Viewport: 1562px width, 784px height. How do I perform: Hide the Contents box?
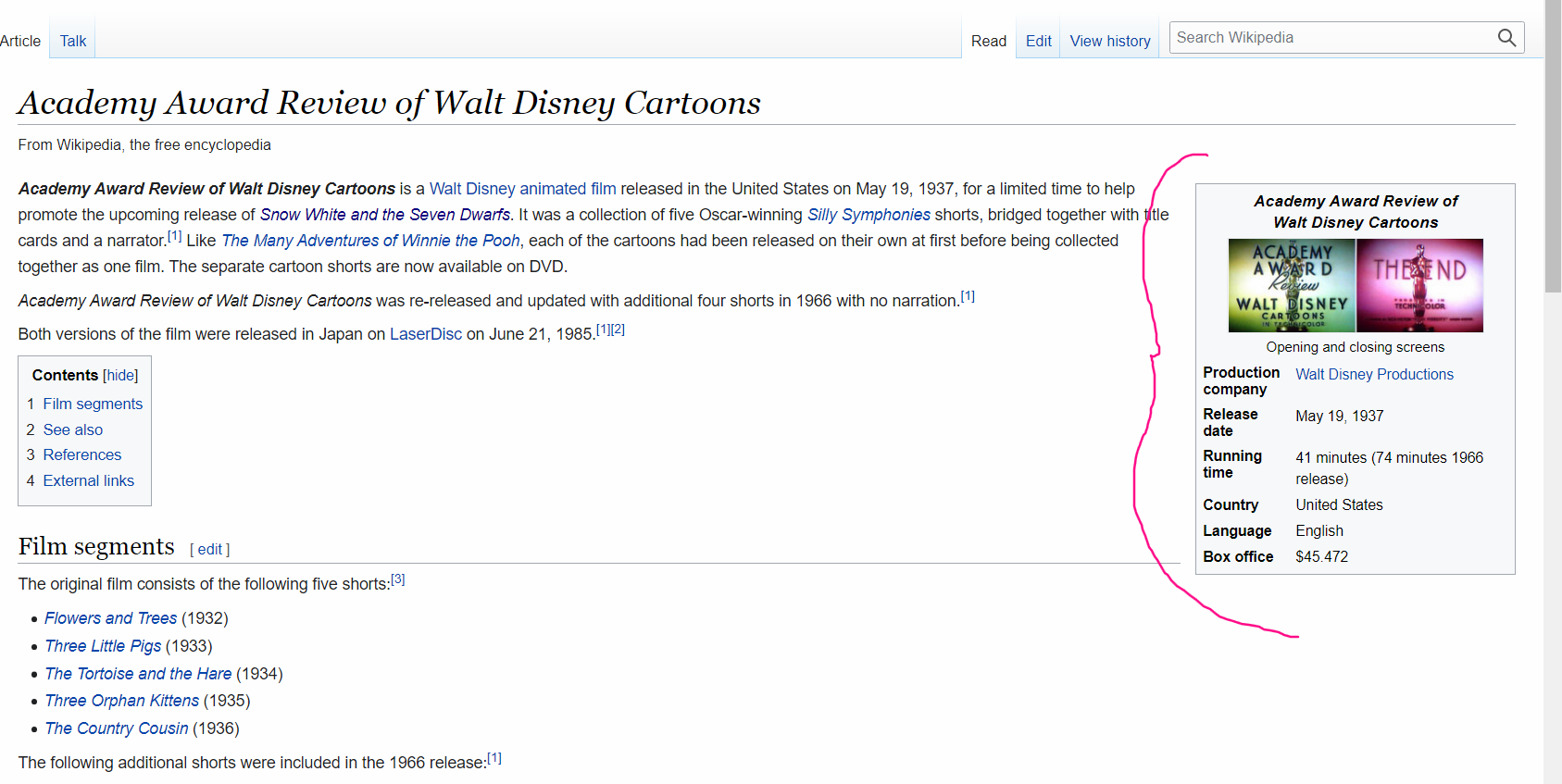tap(120, 376)
